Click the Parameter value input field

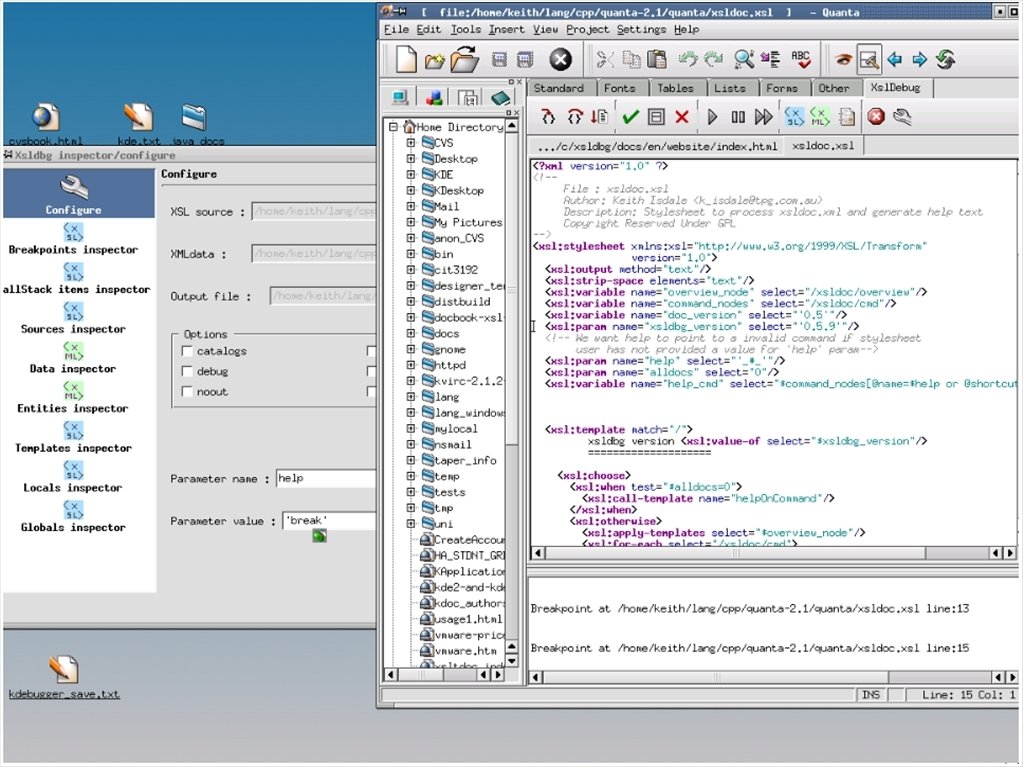[x=329, y=520]
